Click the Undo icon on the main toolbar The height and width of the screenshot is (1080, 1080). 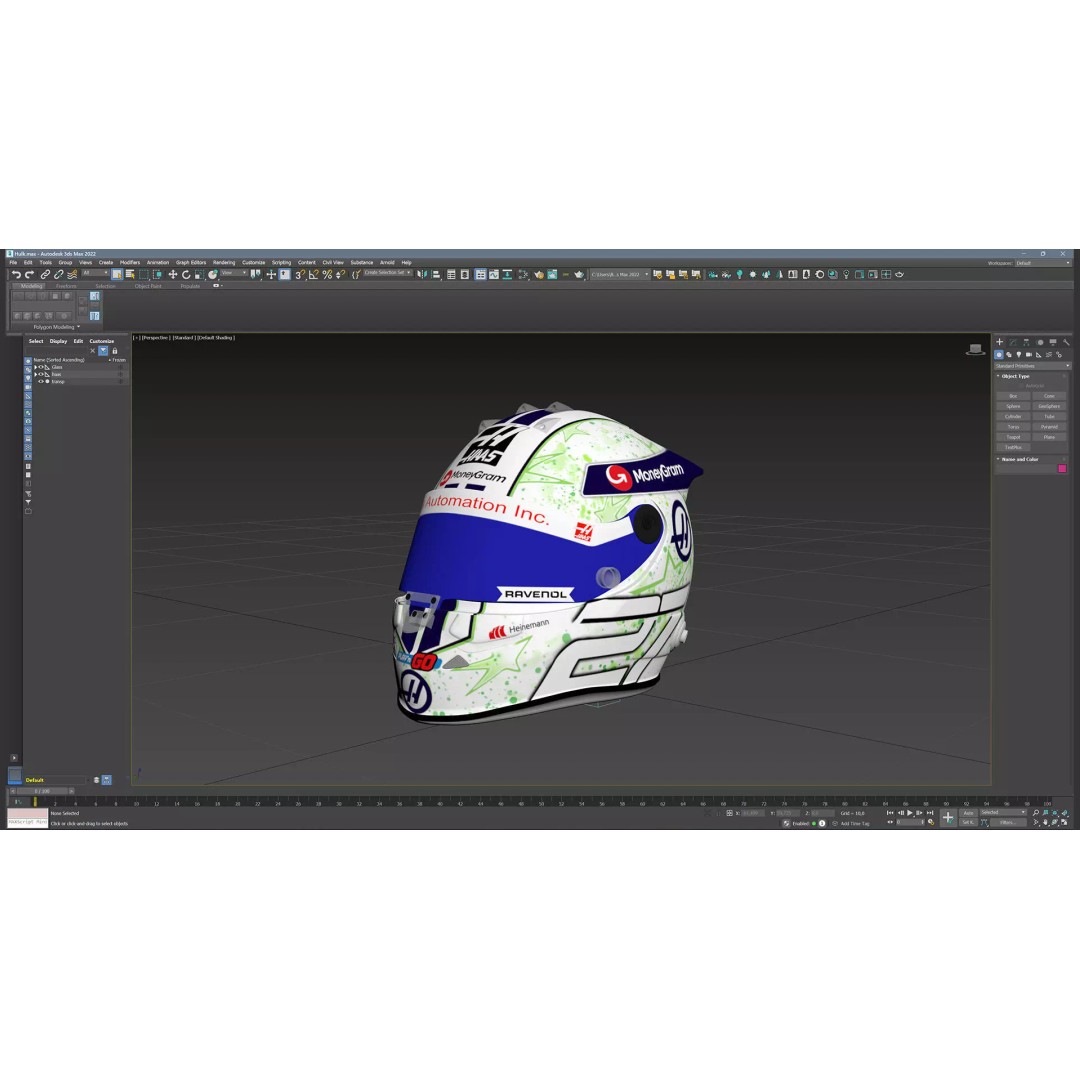[17, 272]
